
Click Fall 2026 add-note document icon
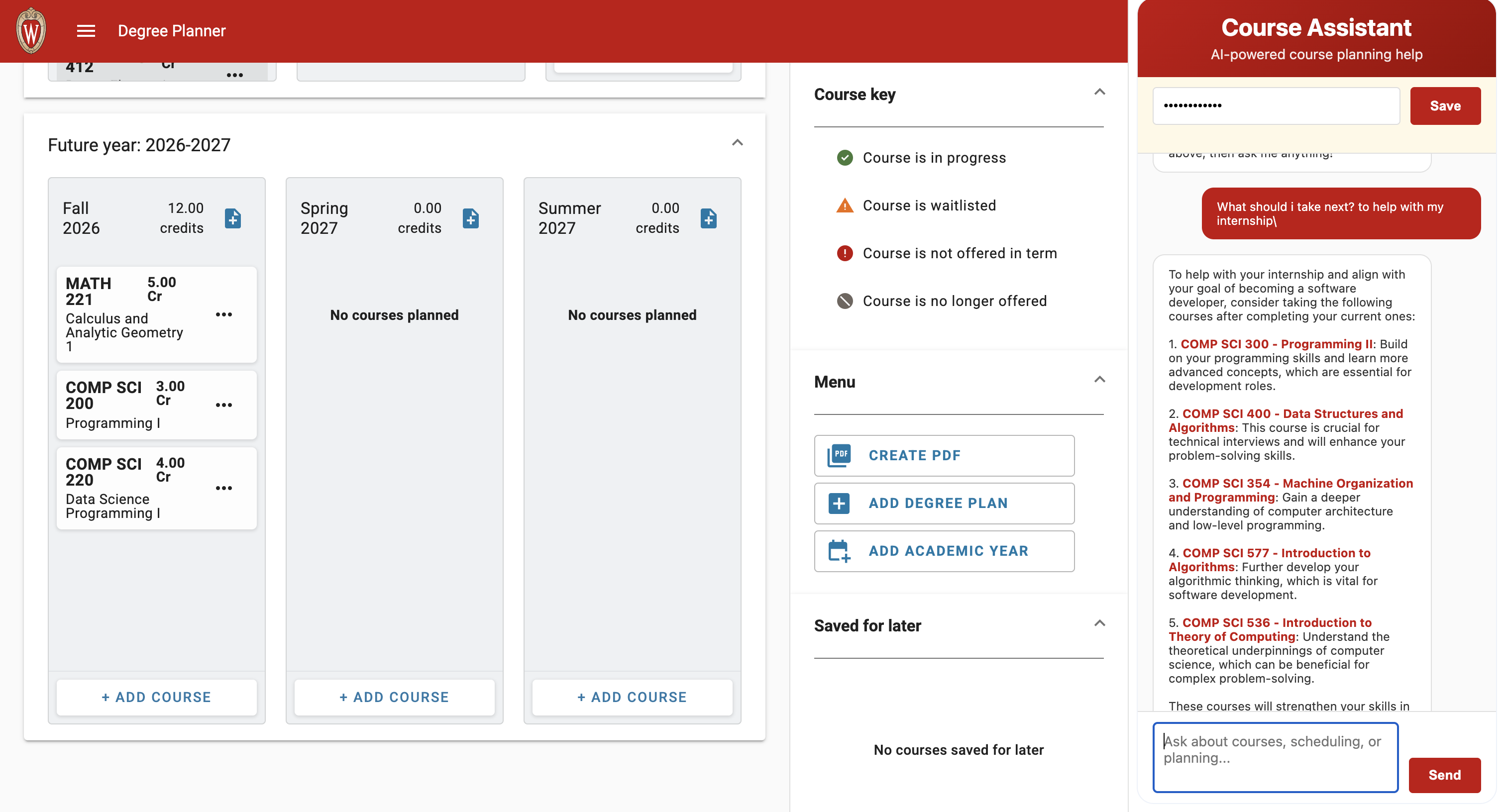click(x=232, y=218)
